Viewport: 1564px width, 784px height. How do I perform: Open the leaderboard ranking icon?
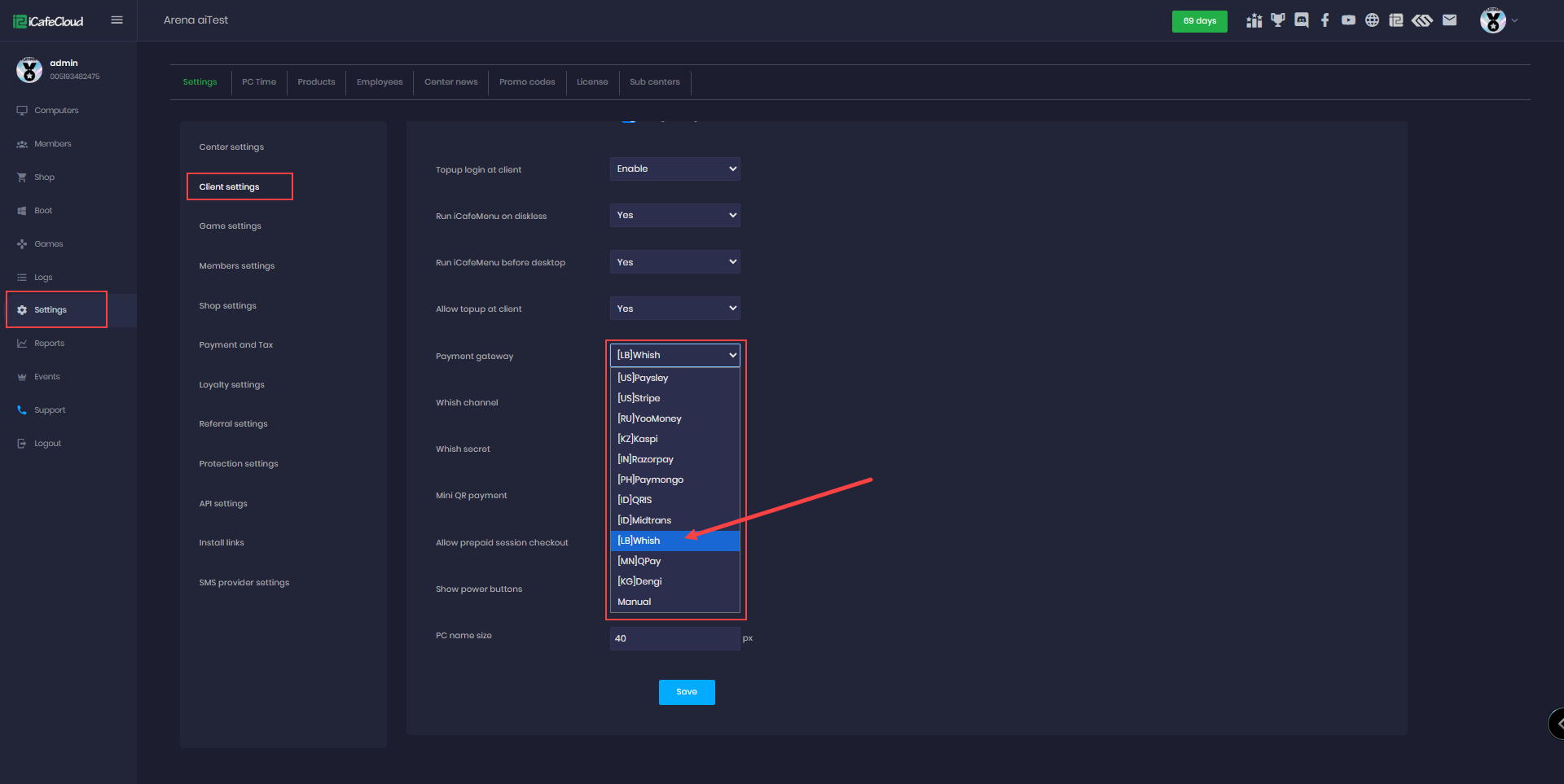(1254, 20)
